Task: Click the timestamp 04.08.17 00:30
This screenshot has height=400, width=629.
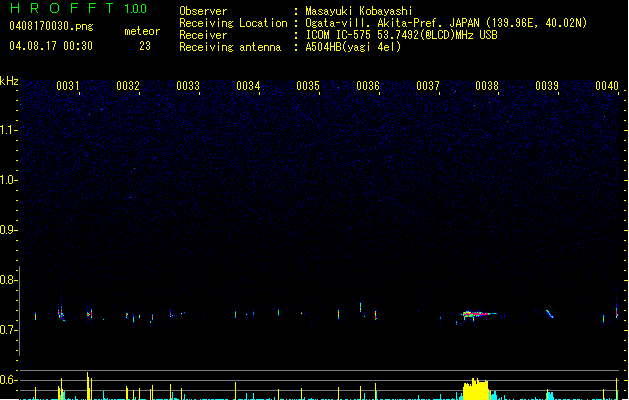Action: (x=51, y=46)
